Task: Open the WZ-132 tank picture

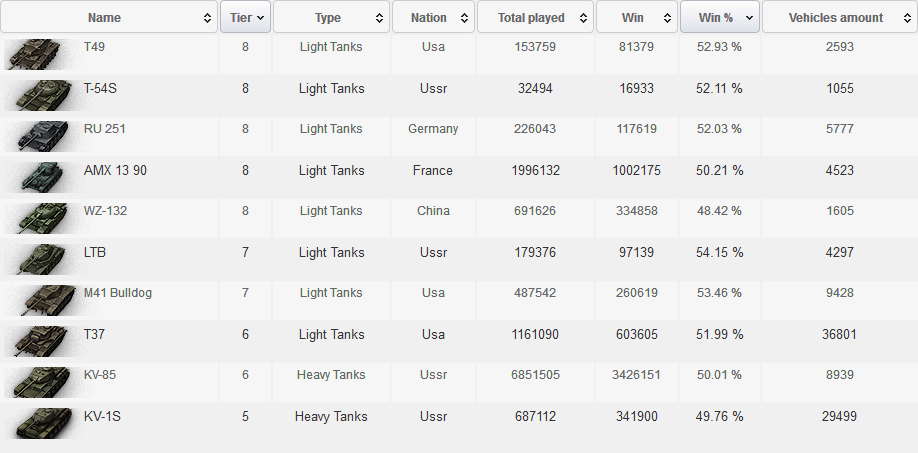Action: click(38, 217)
